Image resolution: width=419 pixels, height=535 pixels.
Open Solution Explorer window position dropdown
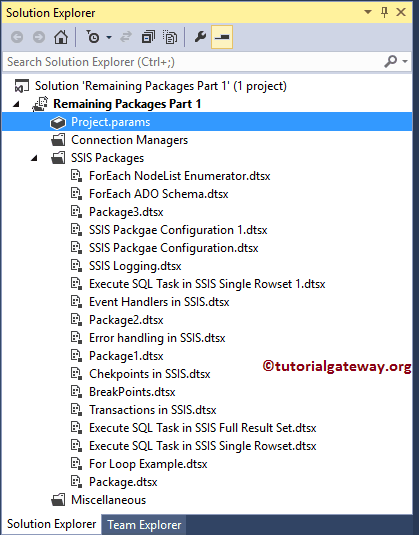[368, 12]
